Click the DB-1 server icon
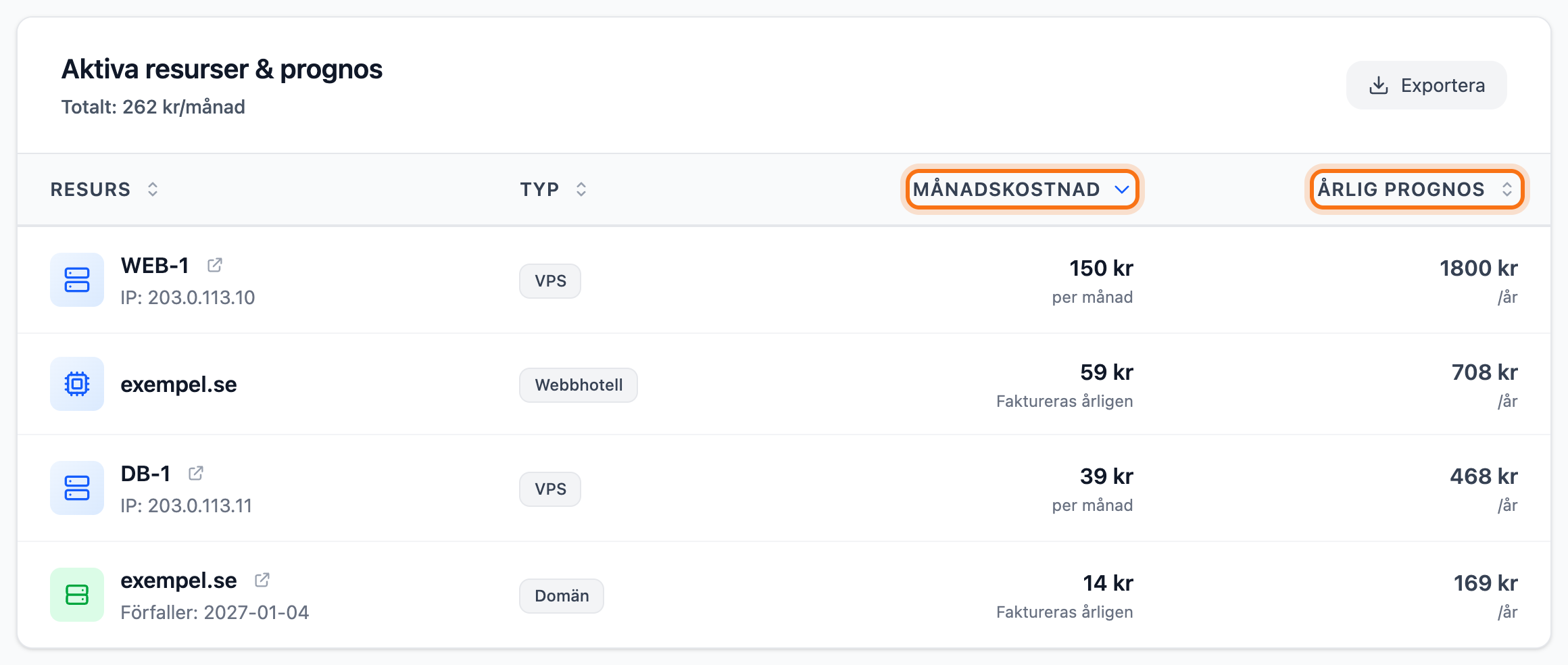This screenshot has width=1568, height=665. point(77,488)
